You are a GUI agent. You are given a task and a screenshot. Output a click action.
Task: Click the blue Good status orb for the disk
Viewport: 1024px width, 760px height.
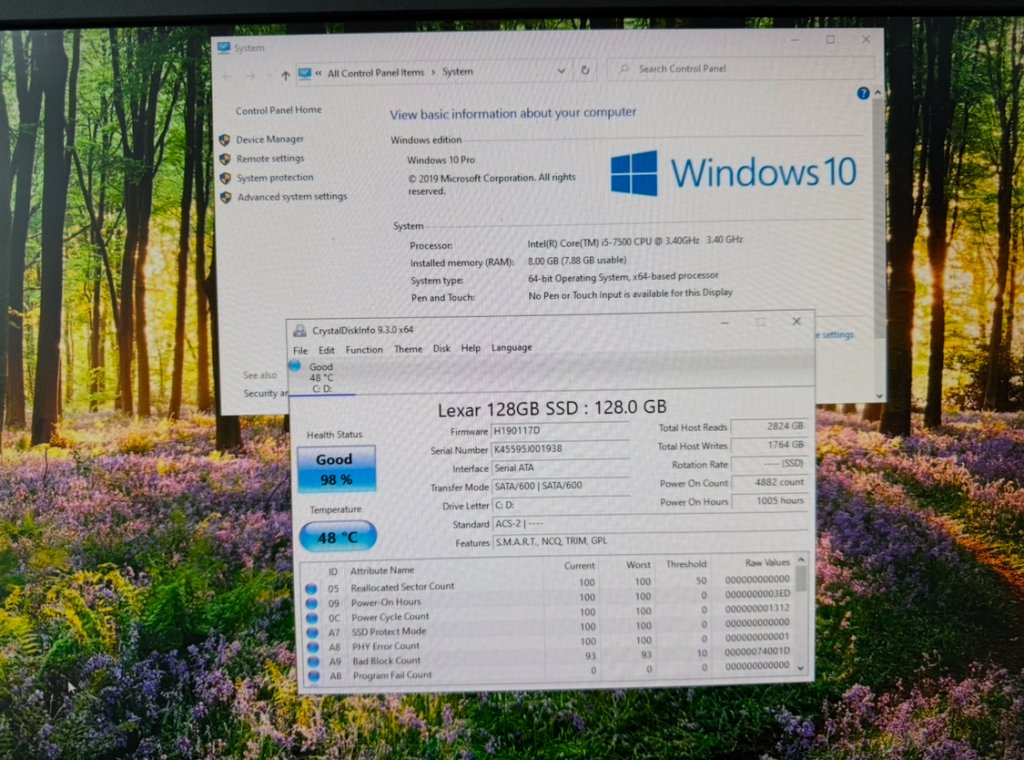295,366
